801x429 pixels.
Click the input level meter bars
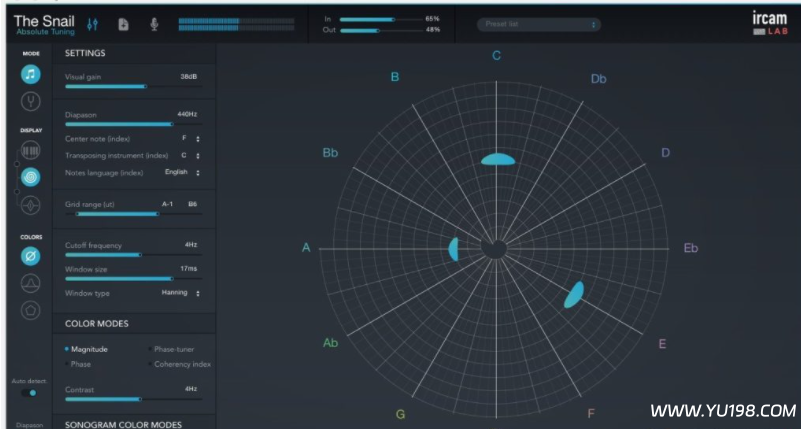pyautogui.click(x=237, y=25)
